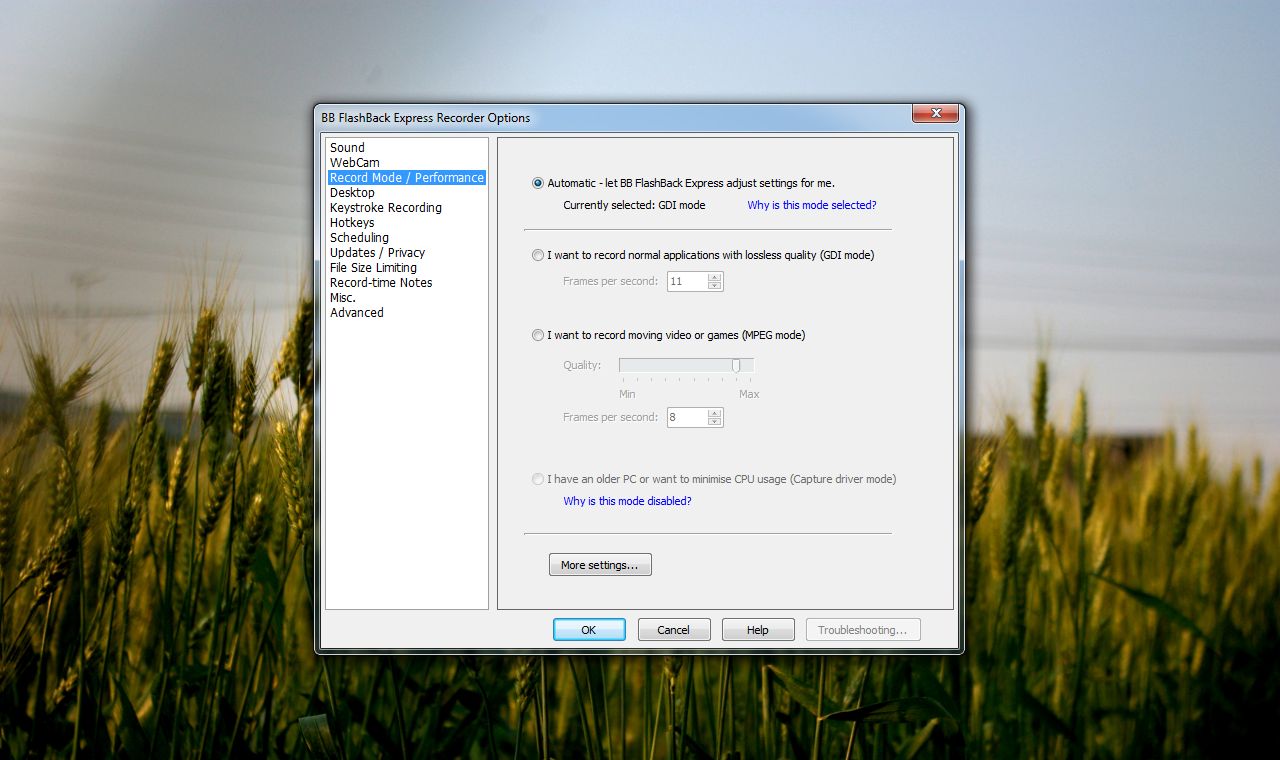
Task: Confirm options with OK button
Action: point(589,630)
